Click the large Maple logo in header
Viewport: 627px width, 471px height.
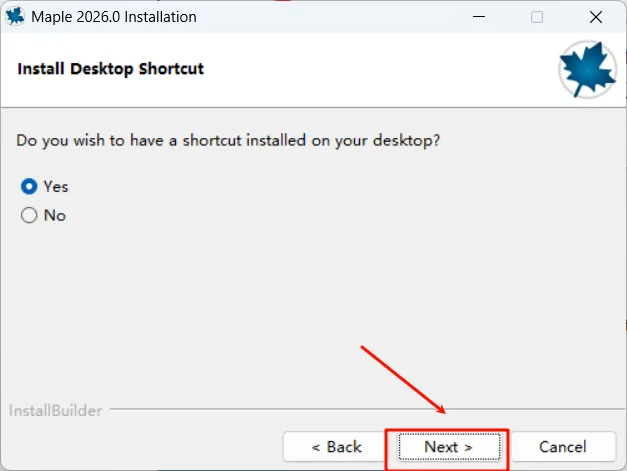(x=587, y=69)
